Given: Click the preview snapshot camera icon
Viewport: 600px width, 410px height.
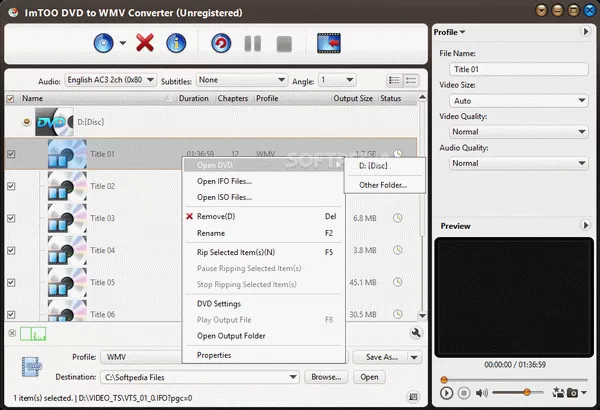Looking at the screenshot, I should coord(572,393).
